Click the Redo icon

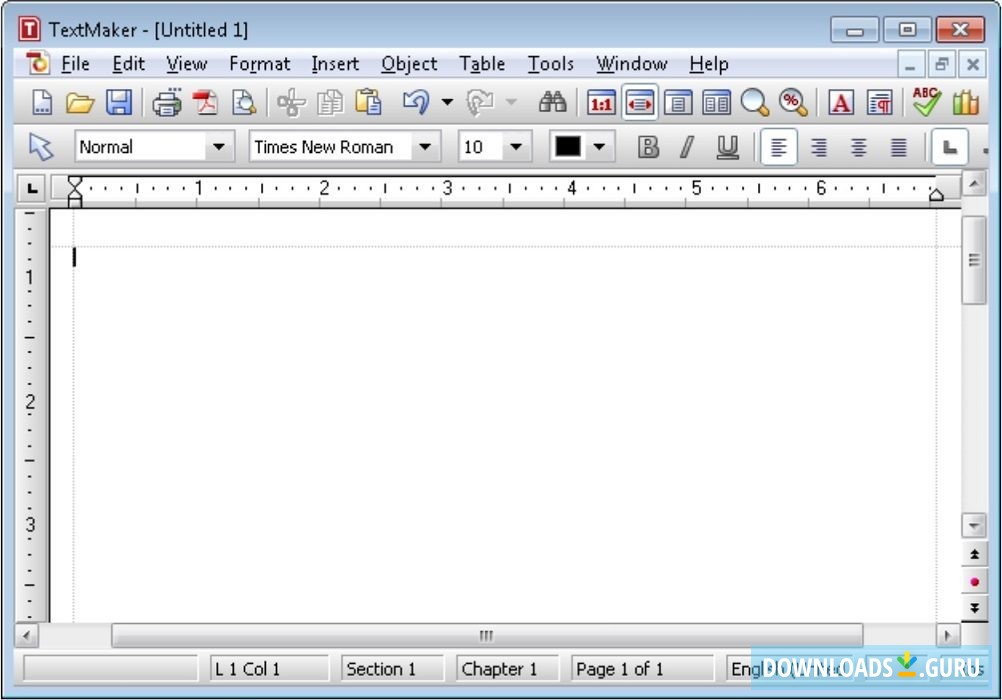(x=480, y=102)
